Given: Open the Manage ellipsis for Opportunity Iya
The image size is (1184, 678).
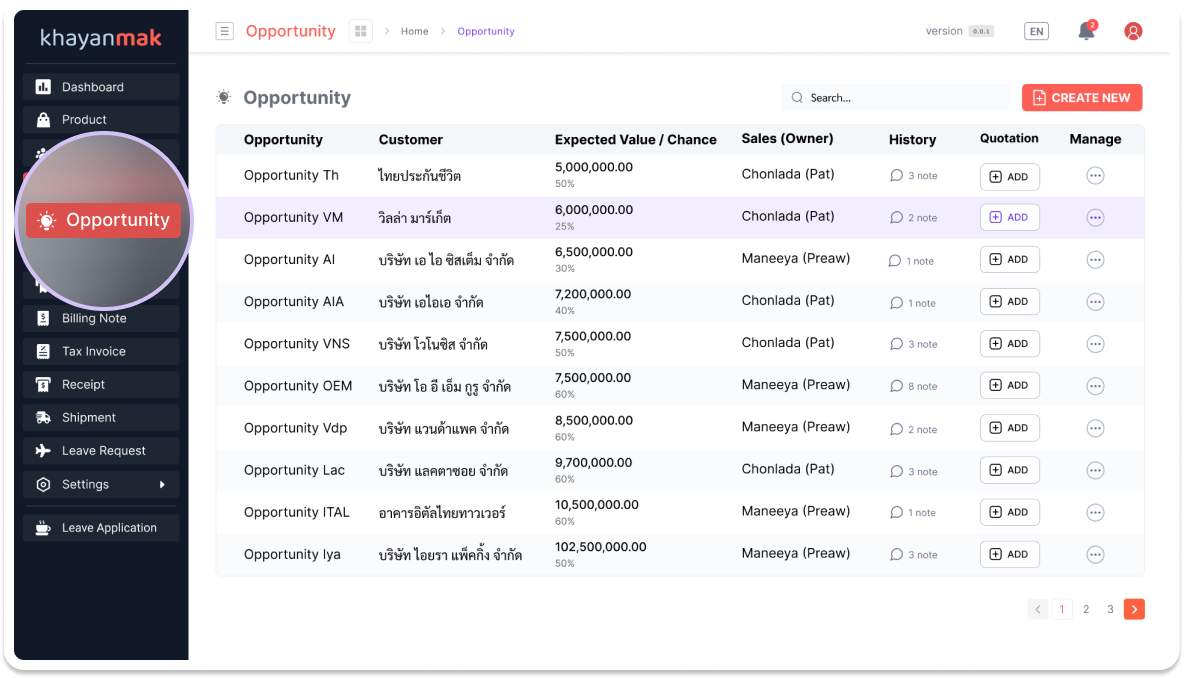Looking at the screenshot, I should [1095, 554].
